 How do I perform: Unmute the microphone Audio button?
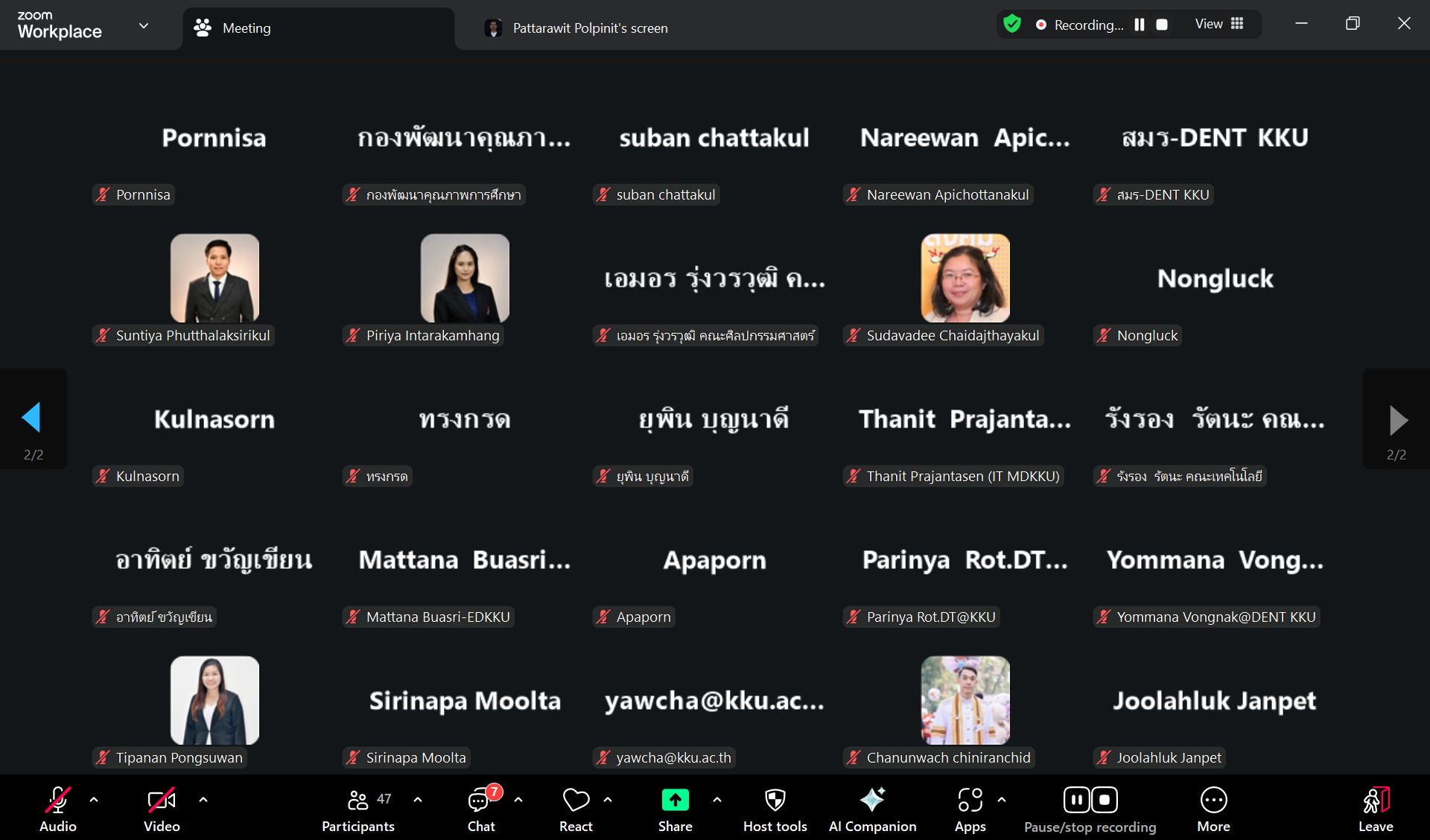[x=58, y=801]
